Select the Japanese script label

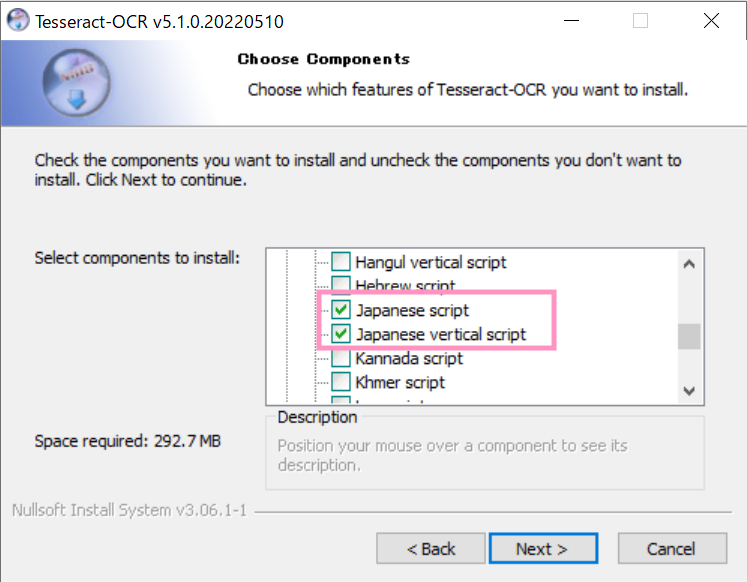(413, 311)
